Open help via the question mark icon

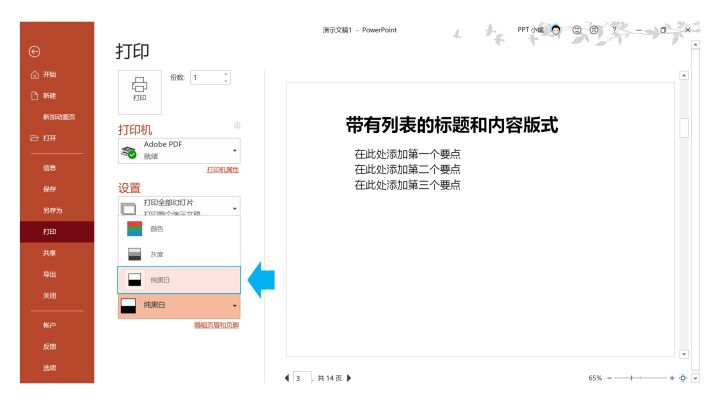pos(614,30)
